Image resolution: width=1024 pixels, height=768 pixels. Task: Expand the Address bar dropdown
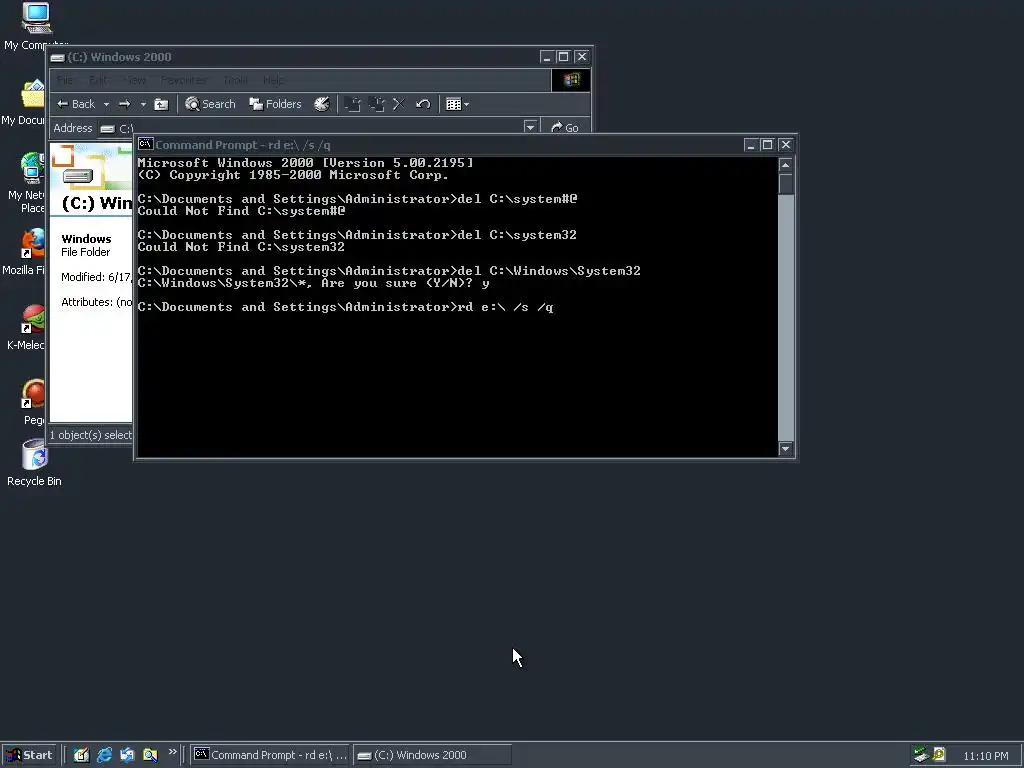pos(530,127)
